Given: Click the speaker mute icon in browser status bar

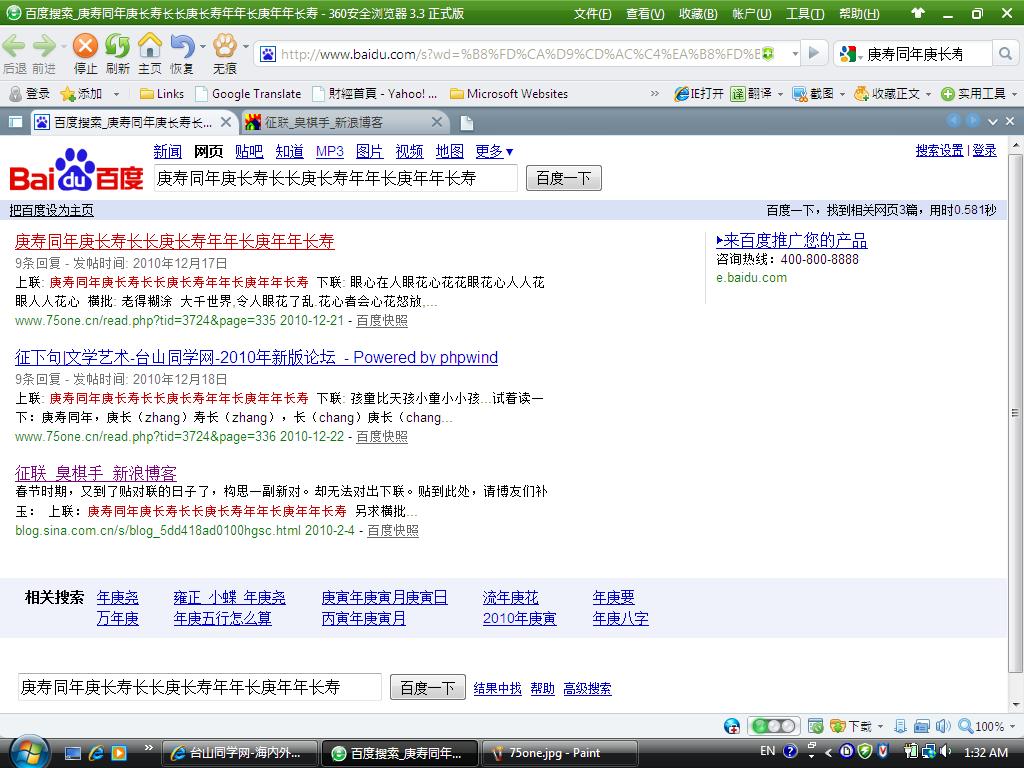Looking at the screenshot, I should tap(943, 726).
